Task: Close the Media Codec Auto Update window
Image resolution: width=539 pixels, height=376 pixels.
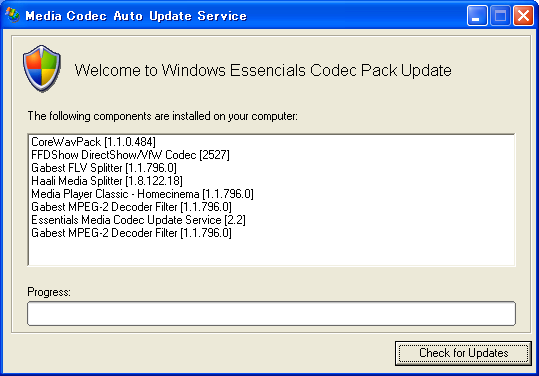Action: (x=523, y=15)
